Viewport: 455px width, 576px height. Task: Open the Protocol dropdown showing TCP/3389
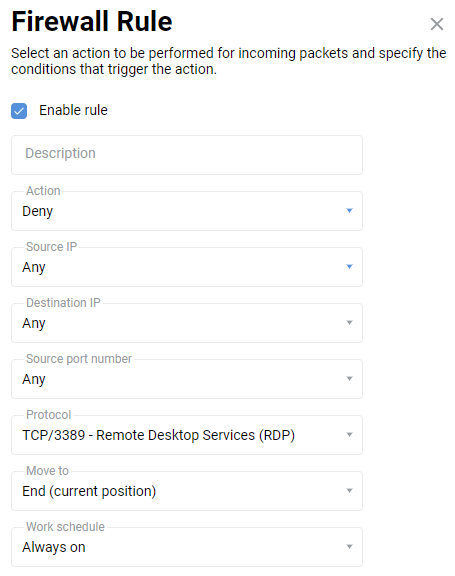187,435
